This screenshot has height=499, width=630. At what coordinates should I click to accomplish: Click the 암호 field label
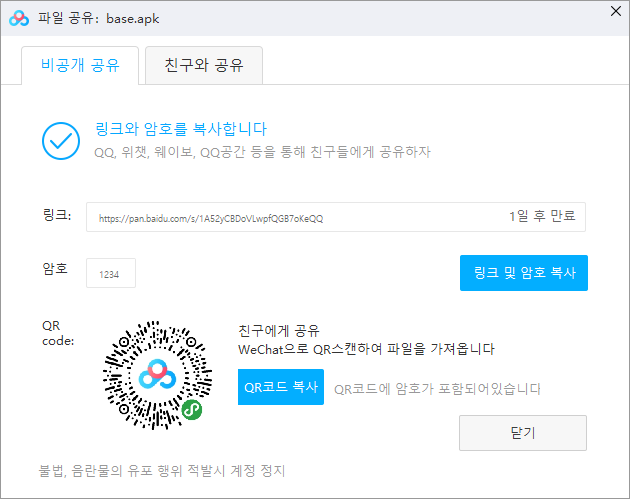coord(55,268)
